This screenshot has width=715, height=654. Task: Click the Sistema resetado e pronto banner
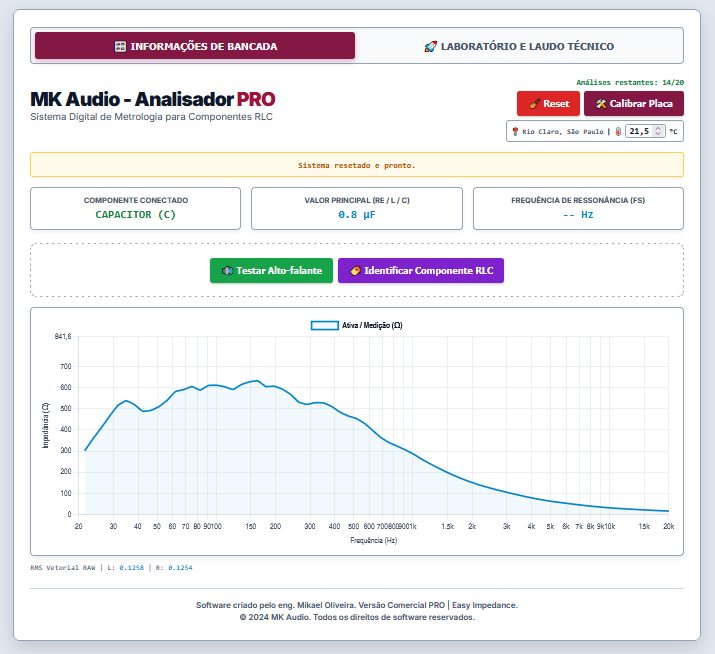357,165
